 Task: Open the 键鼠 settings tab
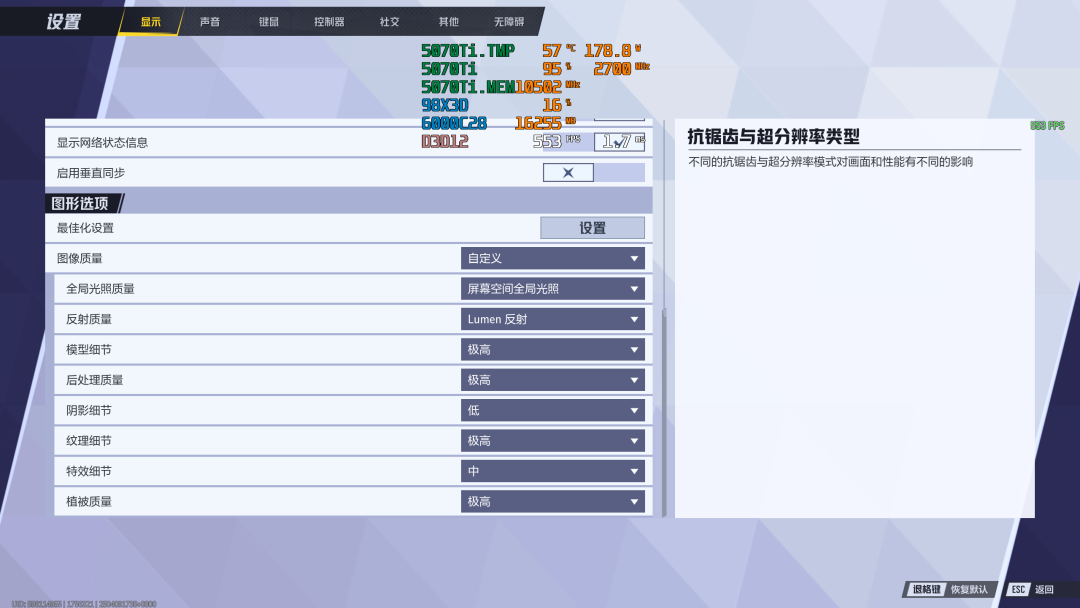point(269,21)
